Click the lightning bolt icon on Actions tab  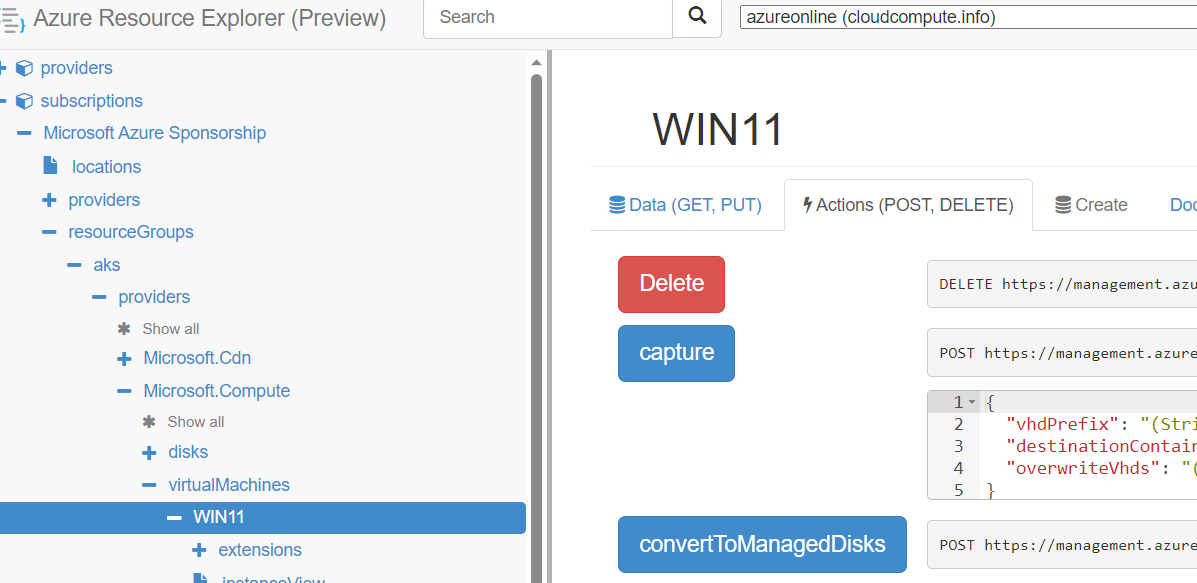coord(808,205)
